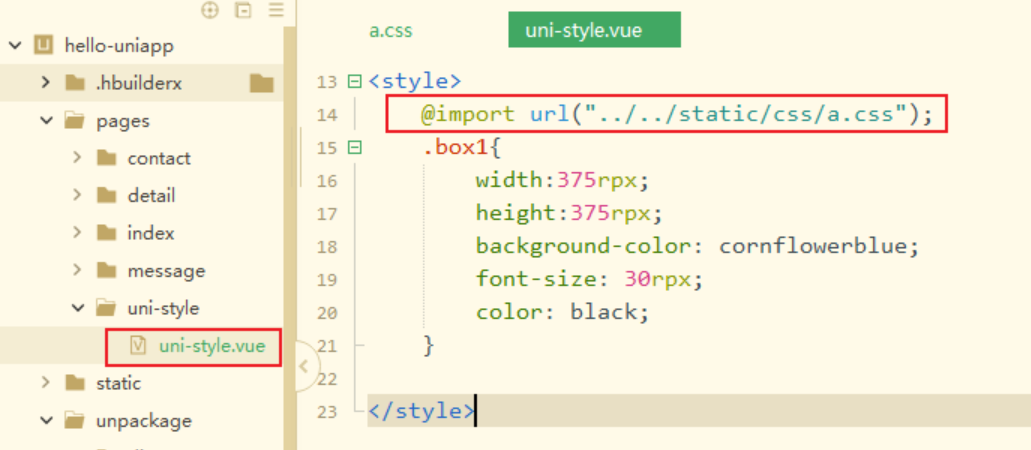Click the locate-current-file target icon
The image size is (1031, 450).
click(210, 11)
